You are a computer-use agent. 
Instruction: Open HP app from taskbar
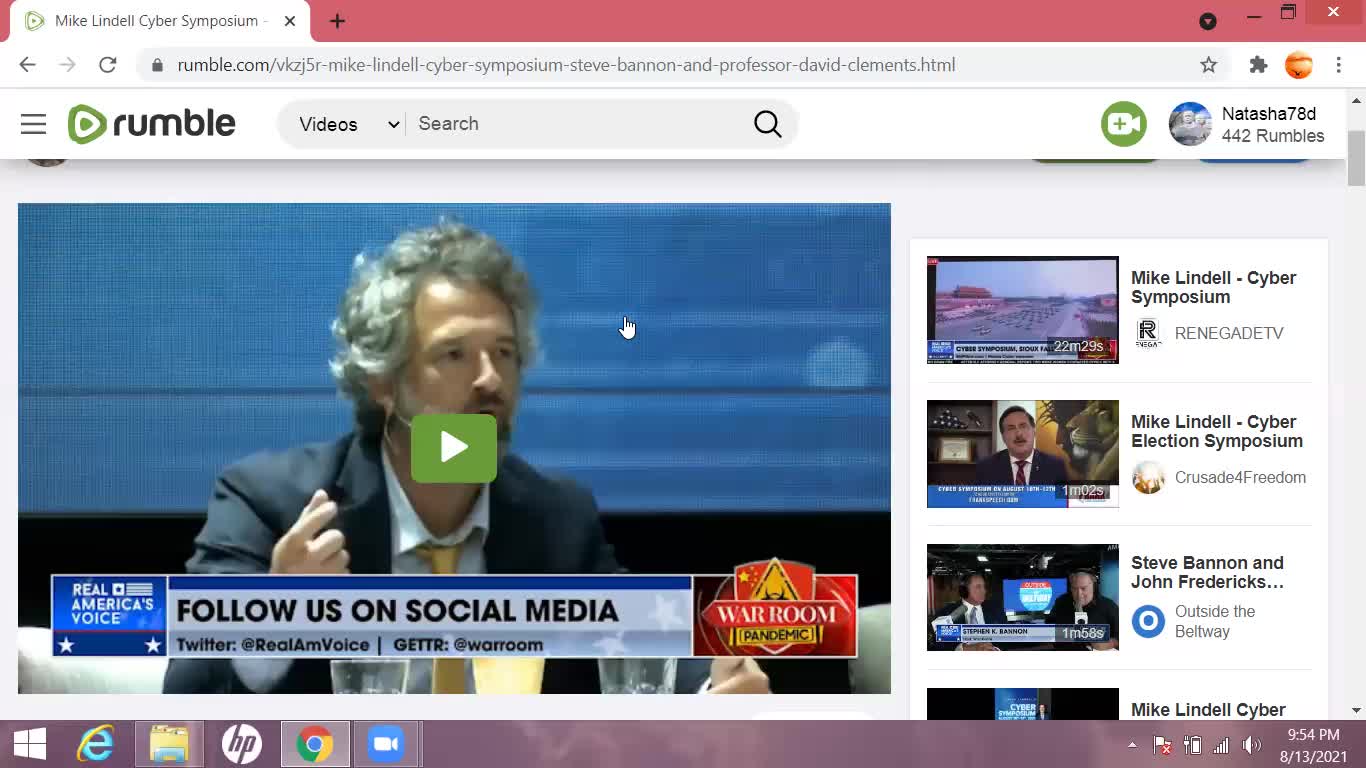coord(241,744)
